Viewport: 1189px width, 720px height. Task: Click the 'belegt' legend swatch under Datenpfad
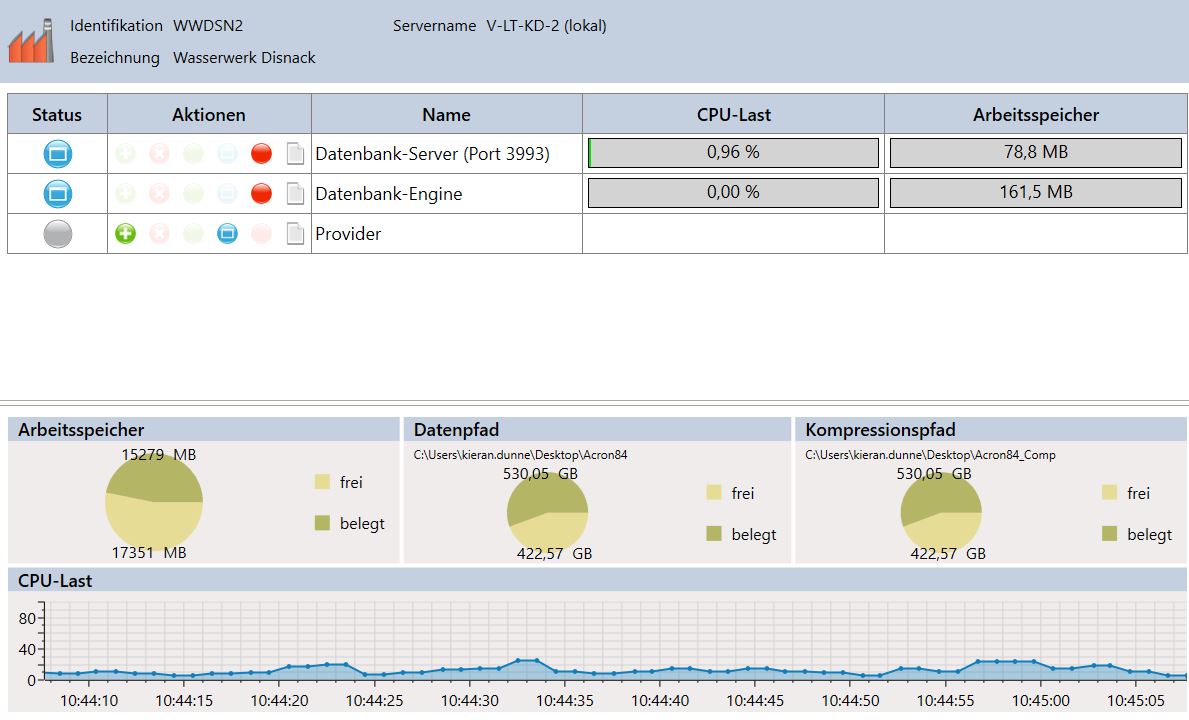714,534
